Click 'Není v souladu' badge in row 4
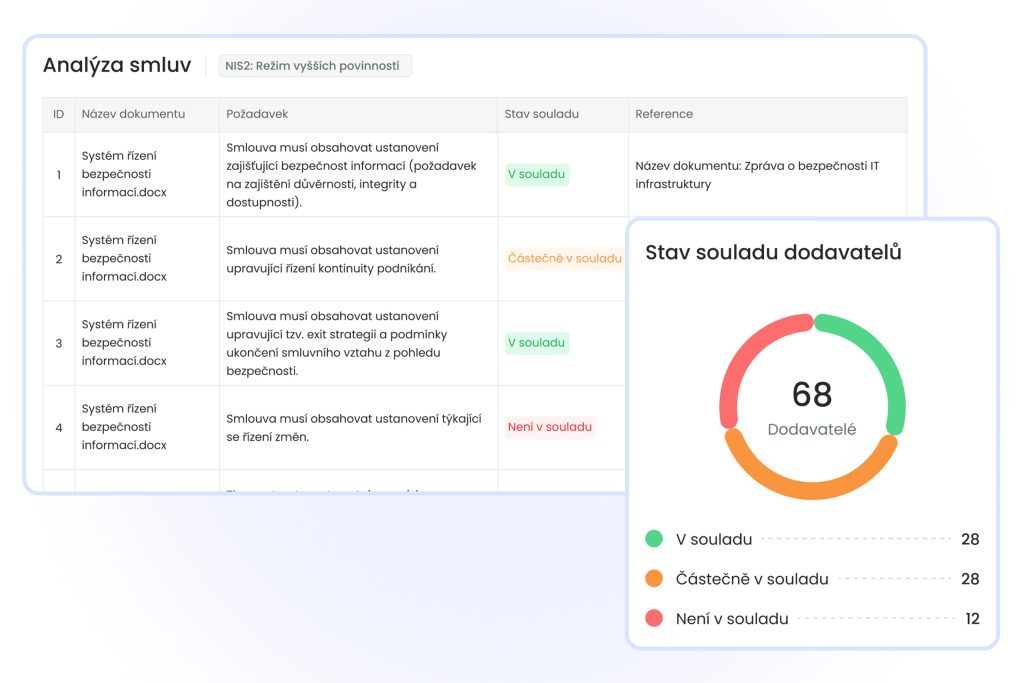 tap(550, 427)
